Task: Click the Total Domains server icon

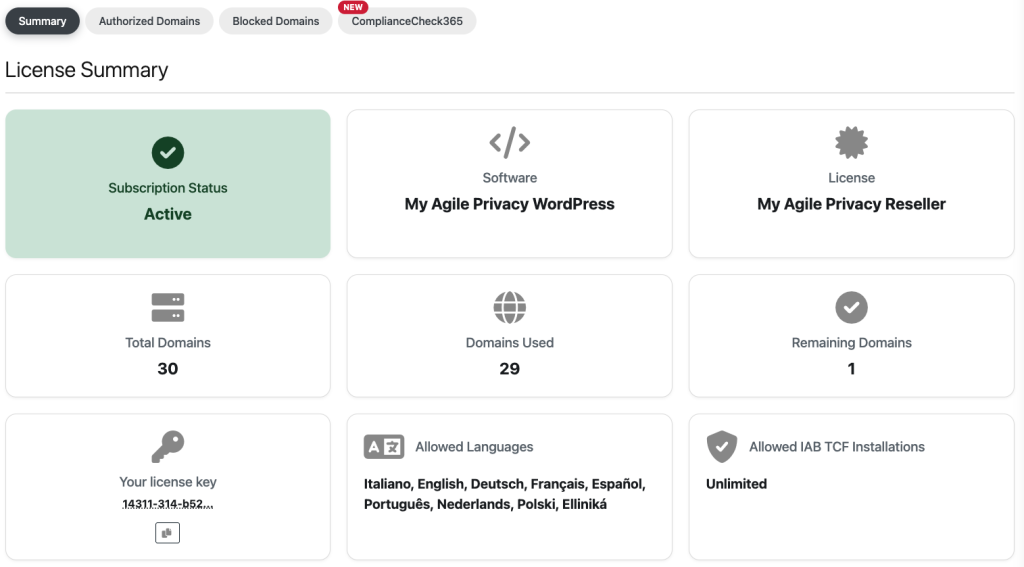Action: 168,308
